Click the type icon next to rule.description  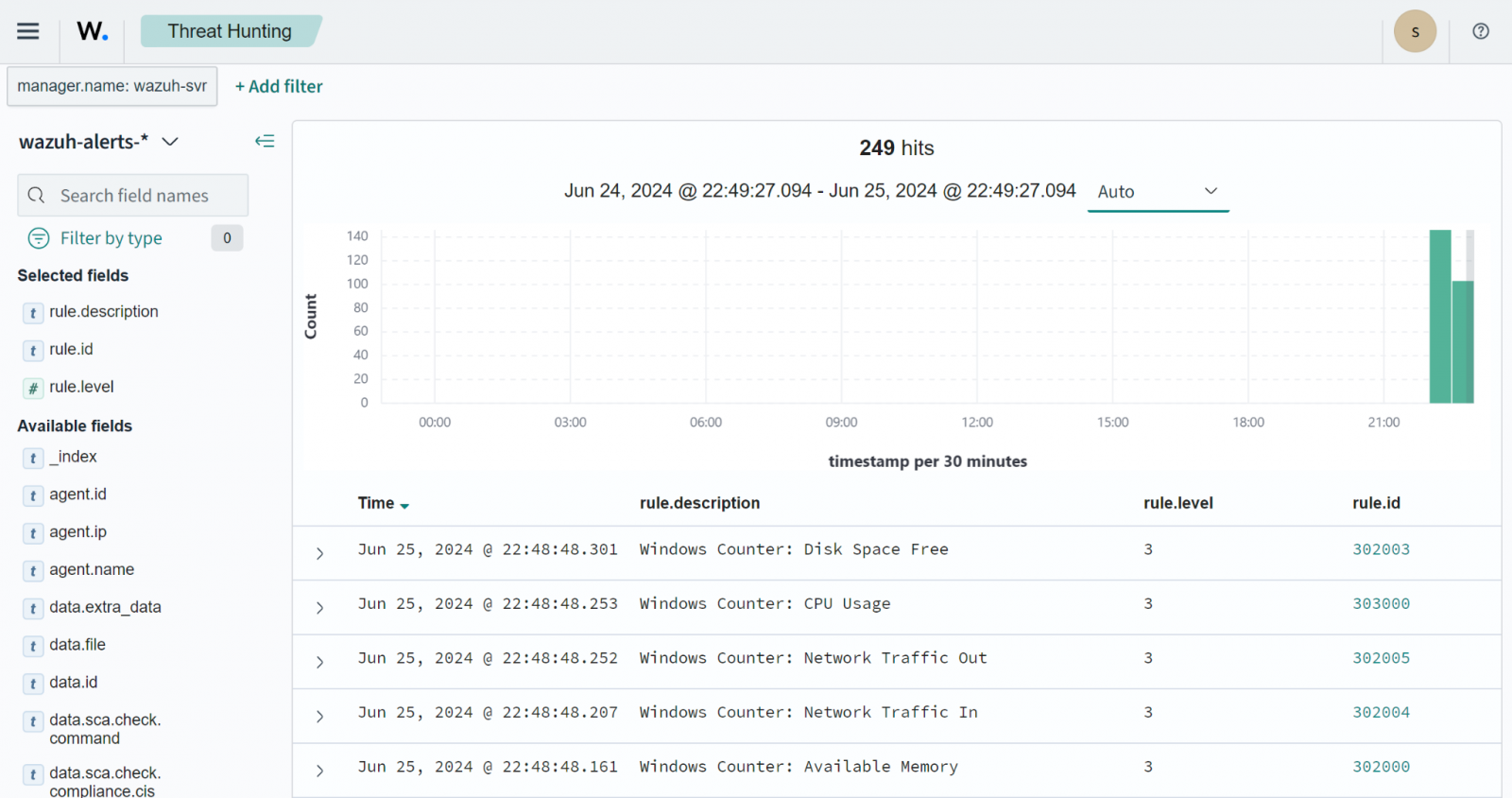point(33,313)
